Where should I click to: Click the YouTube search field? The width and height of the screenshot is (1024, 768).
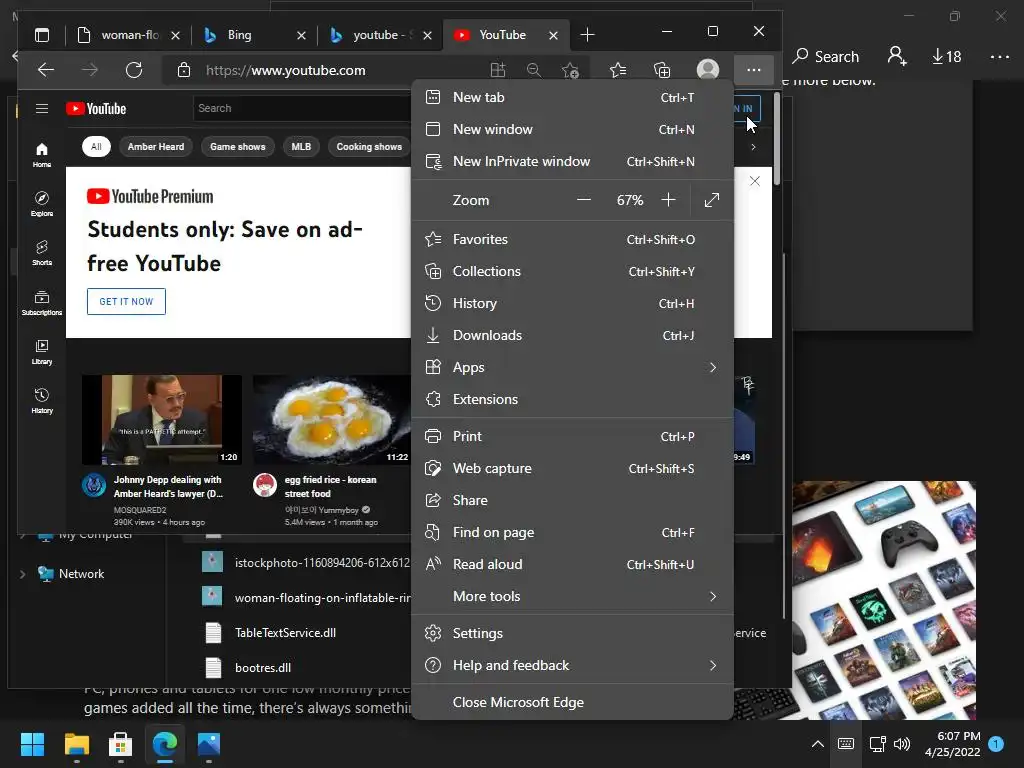[302, 108]
